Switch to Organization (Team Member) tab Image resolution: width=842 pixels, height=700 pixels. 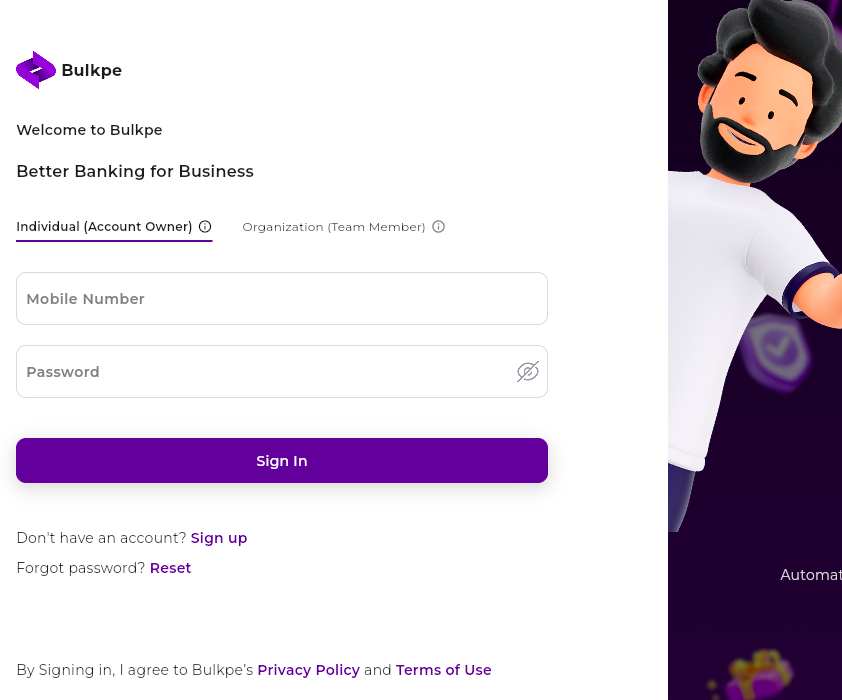(x=334, y=227)
